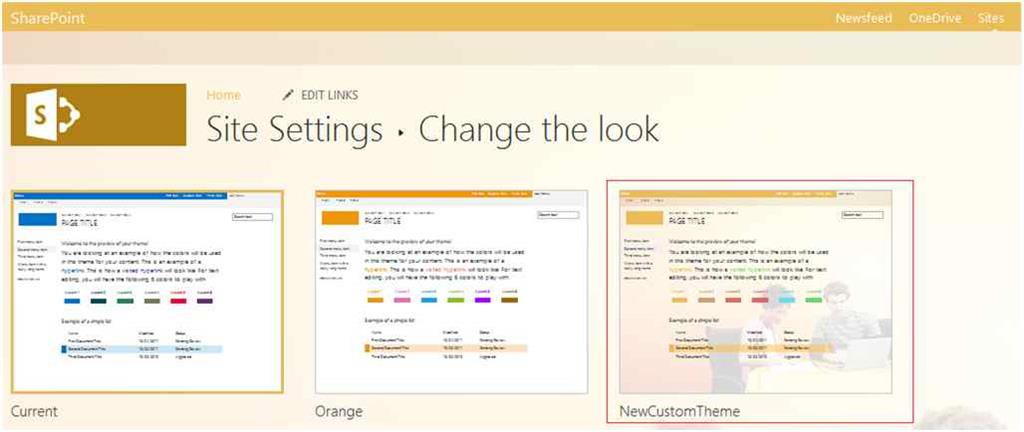Click the Site Settings breadcrumb title
Viewport: 1024px width, 432px height.
pos(295,129)
